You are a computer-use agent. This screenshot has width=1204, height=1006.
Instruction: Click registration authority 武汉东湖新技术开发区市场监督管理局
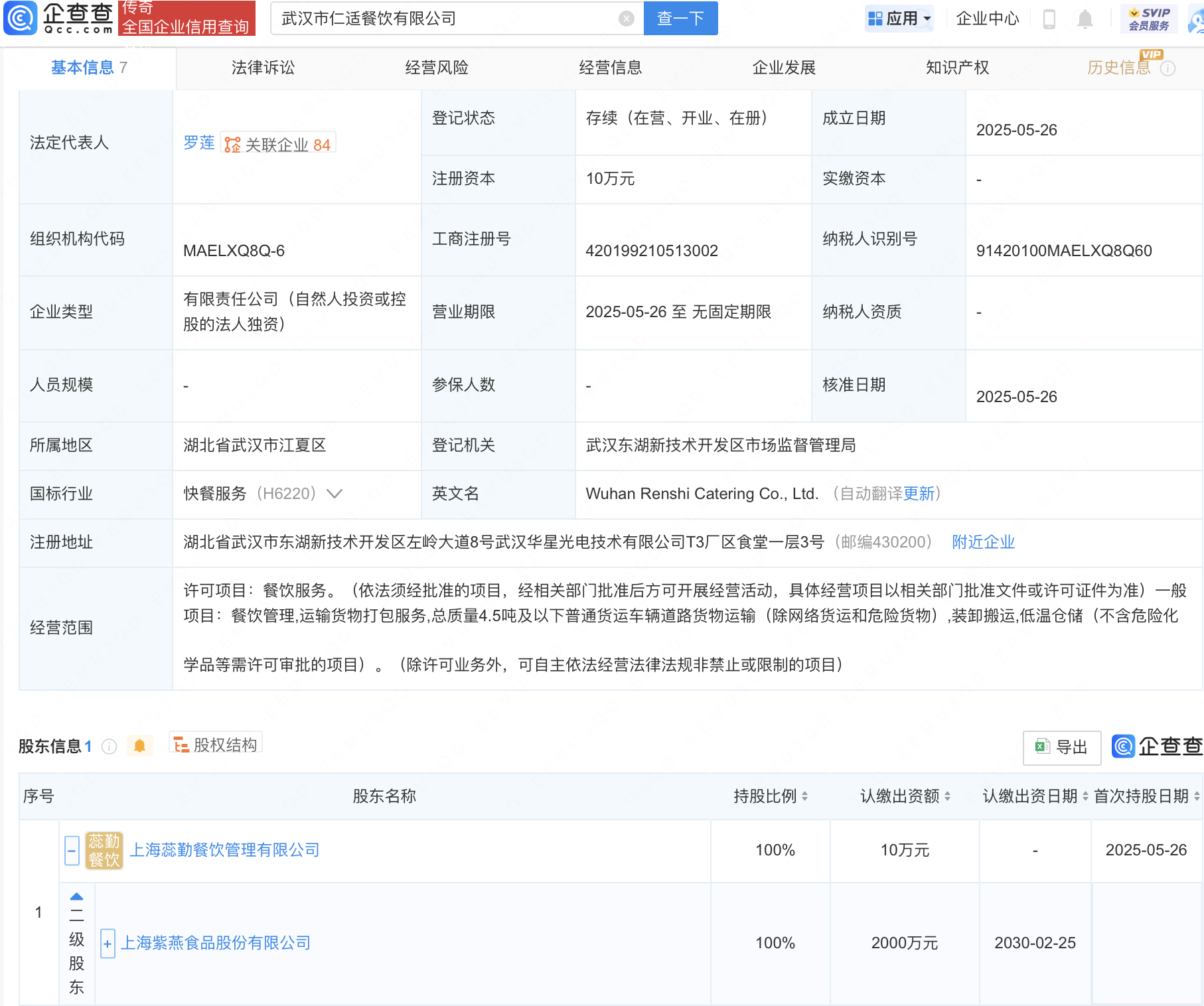721,445
